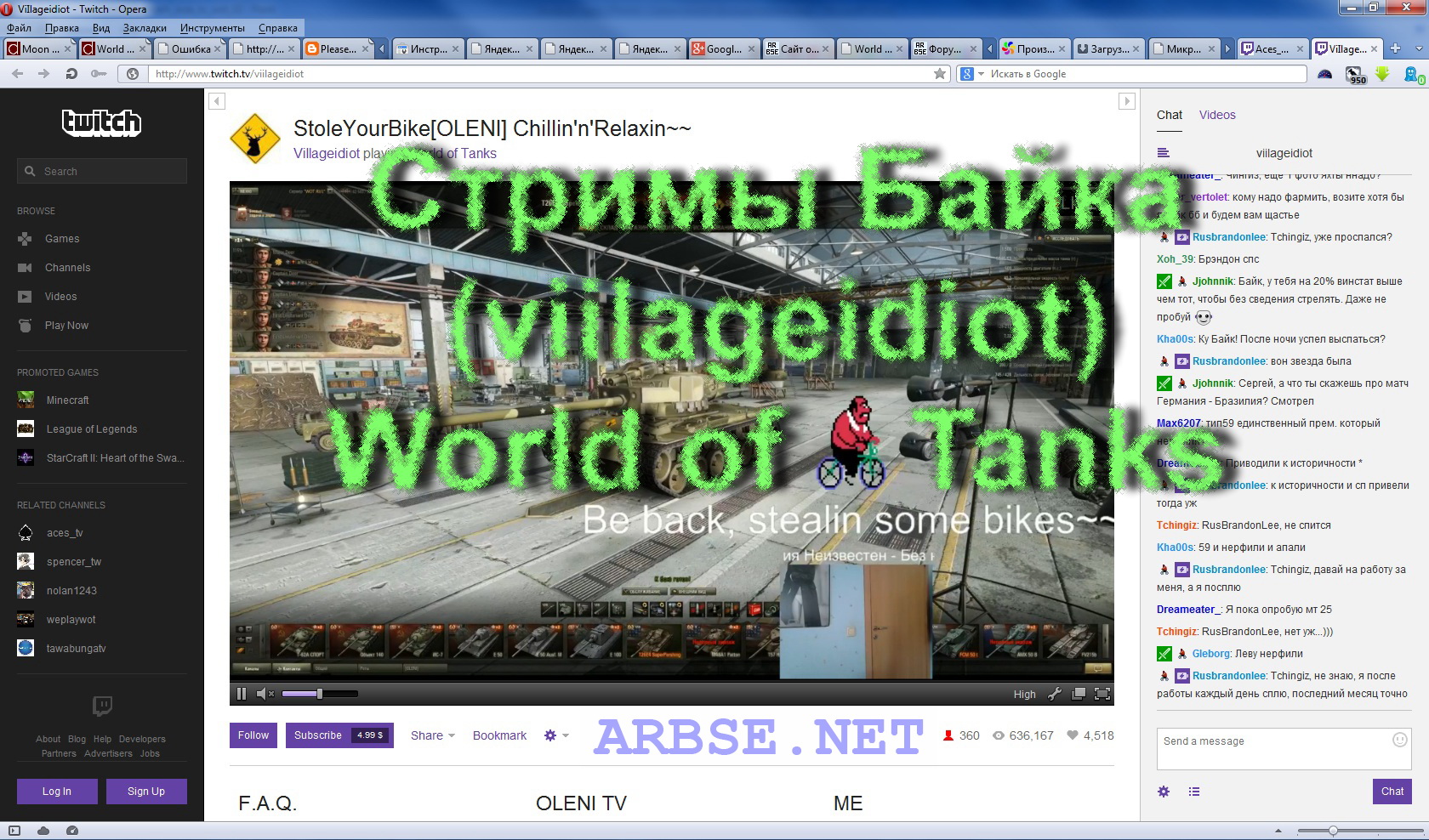
Task: Open the Правка menu
Action: pos(62,28)
